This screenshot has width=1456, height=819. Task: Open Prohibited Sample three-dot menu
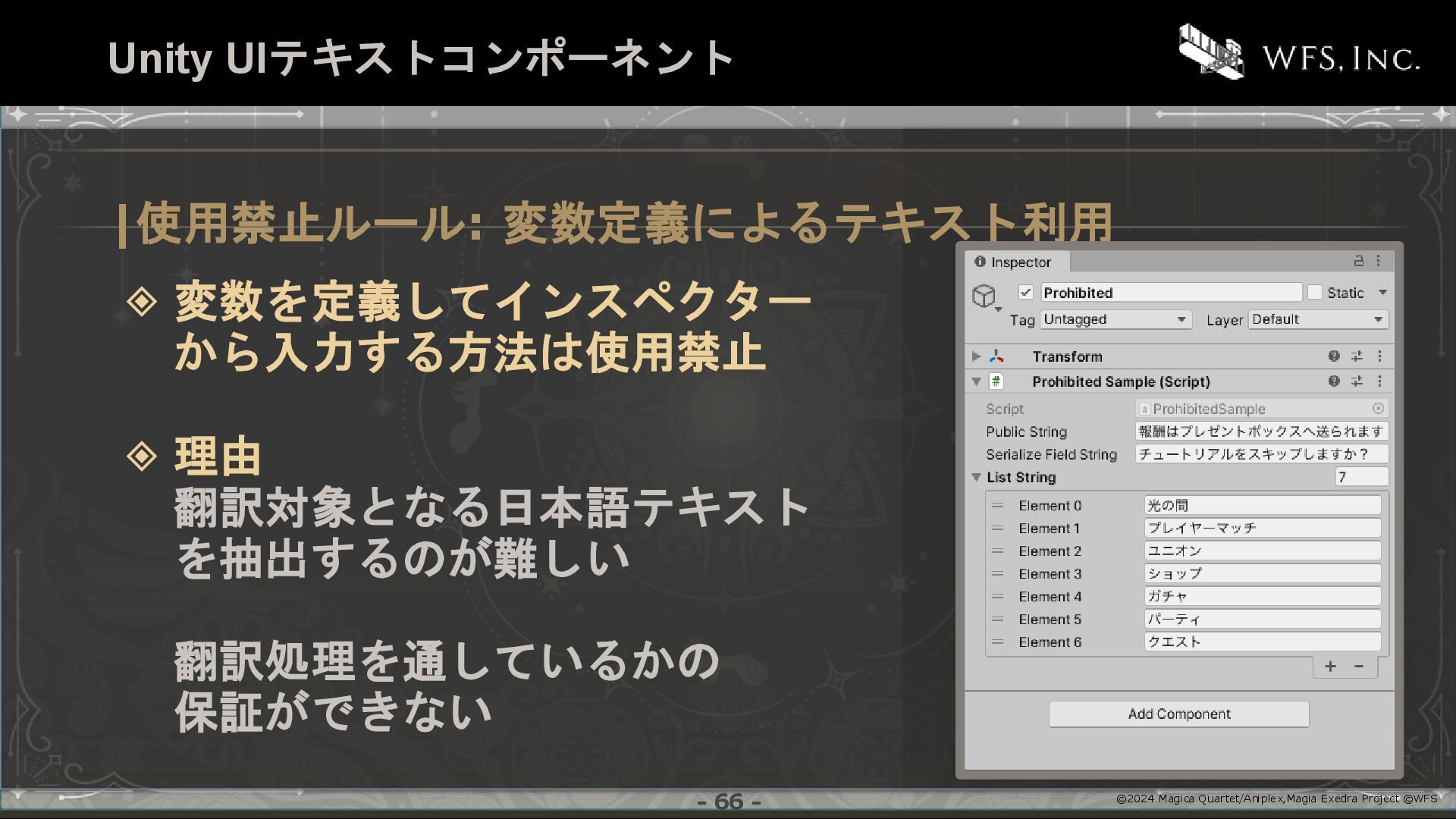[x=1379, y=381]
